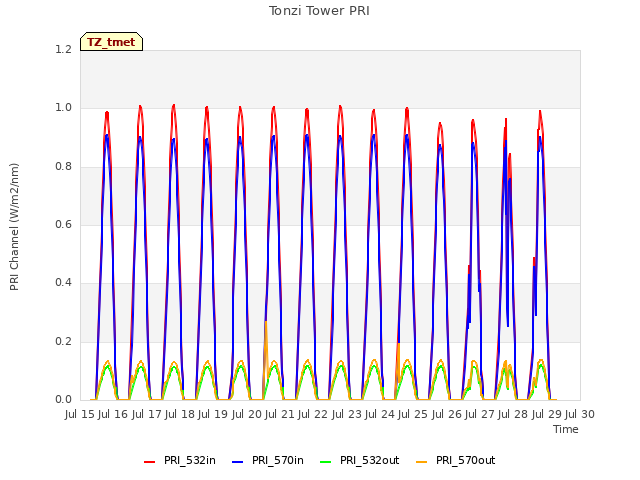Click the PRI_532out legend label
The image size is (640, 480).
[x=369, y=460]
